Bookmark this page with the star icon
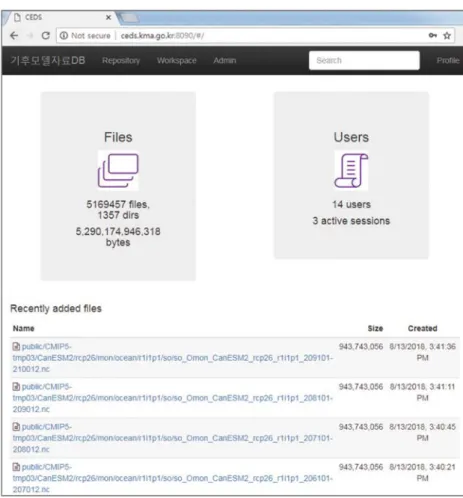 447,36
